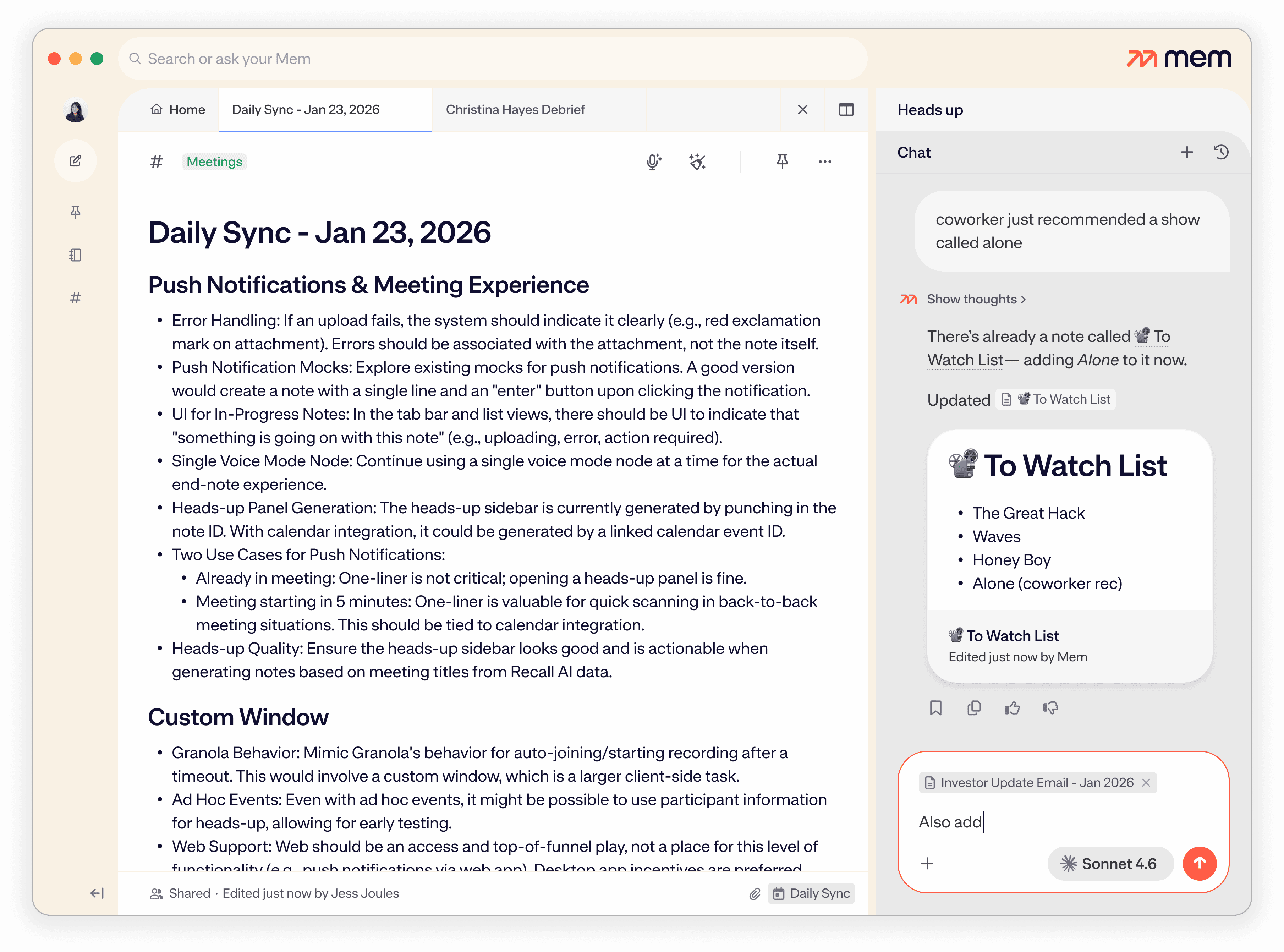Open the To Watch List note link
The height and width of the screenshot is (952, 1284).
click(1055, 399)
